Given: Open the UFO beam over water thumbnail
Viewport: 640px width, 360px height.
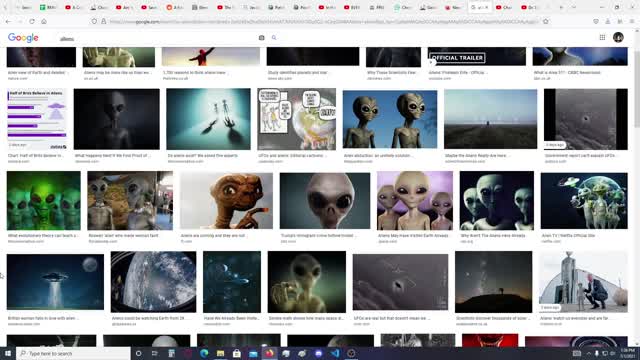Looking at the screenshot, I should pyautogui.click(x=56, y=282).
